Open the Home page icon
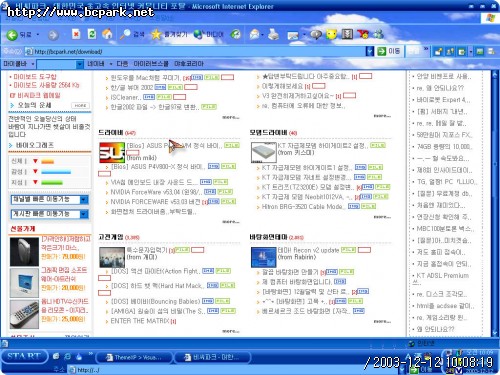500x375 pixels. pos(107,34)
